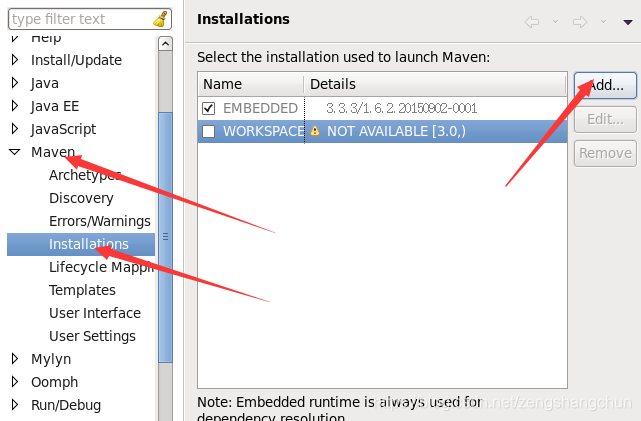
Task: Select the Run/Debug preferences category
Action: (66, 405)
